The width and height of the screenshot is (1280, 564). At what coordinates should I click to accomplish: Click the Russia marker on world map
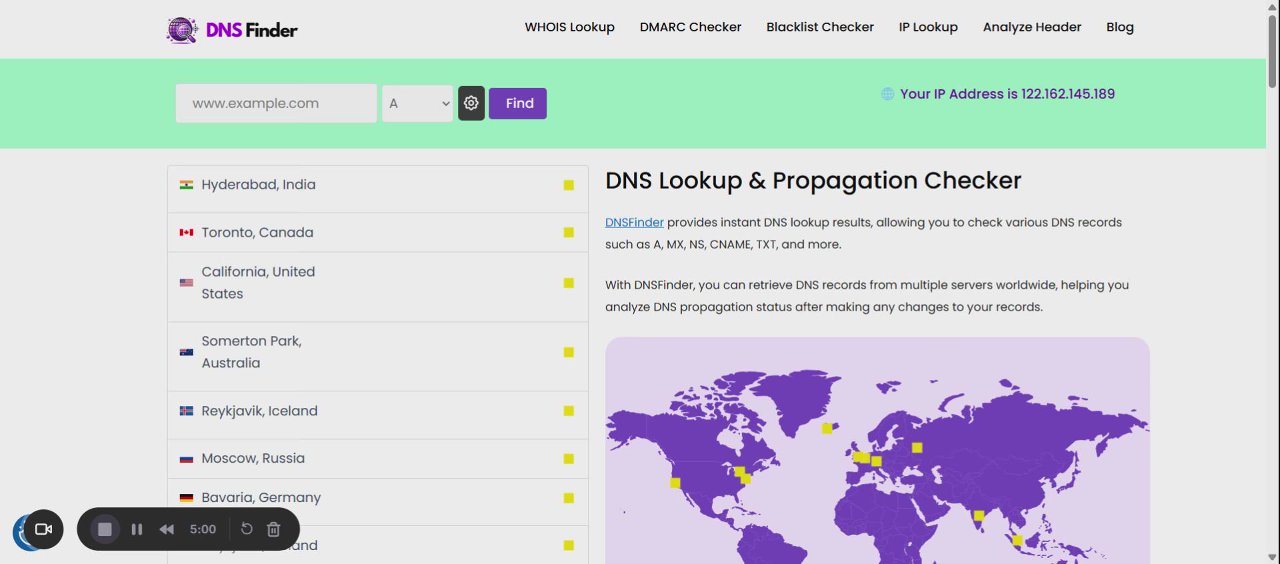click(917, 447)
